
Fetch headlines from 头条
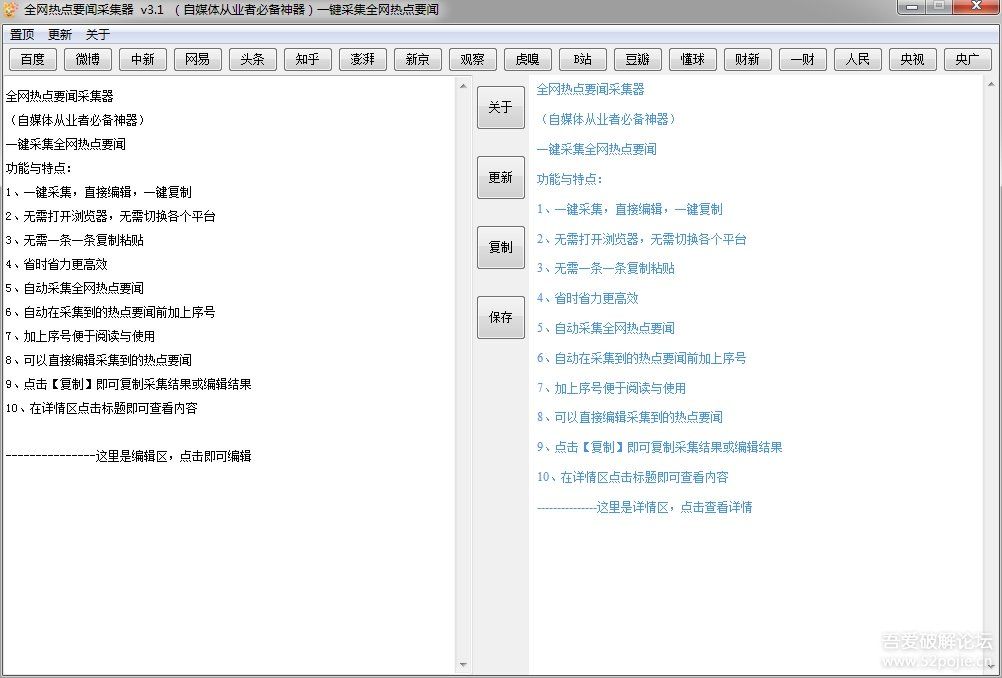[253, 59]
